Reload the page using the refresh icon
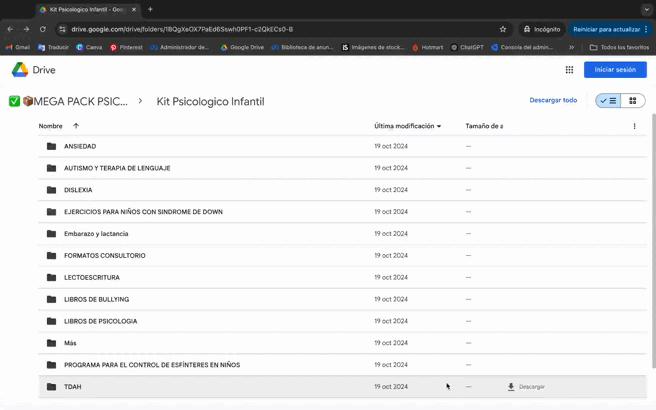This screenshot has height=410, width=656. (x=43, y=29)
